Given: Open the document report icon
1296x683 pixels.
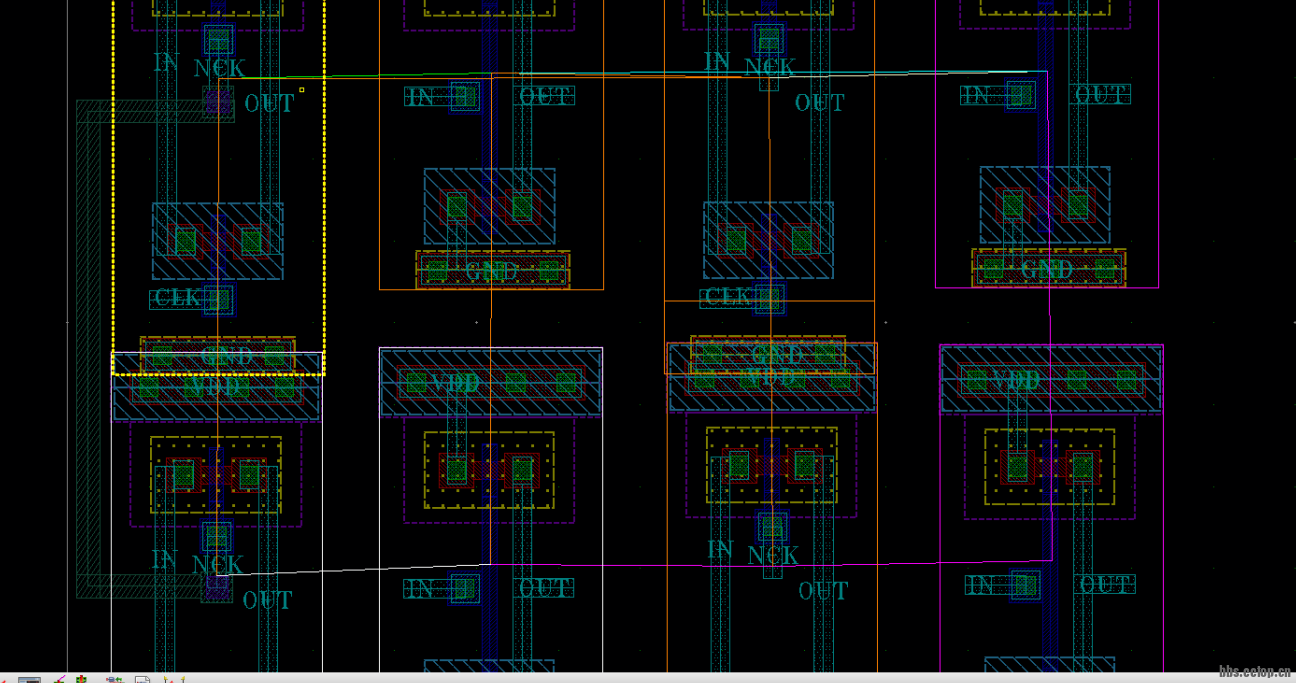Looking at the screenshot, I should pos(142,678).
